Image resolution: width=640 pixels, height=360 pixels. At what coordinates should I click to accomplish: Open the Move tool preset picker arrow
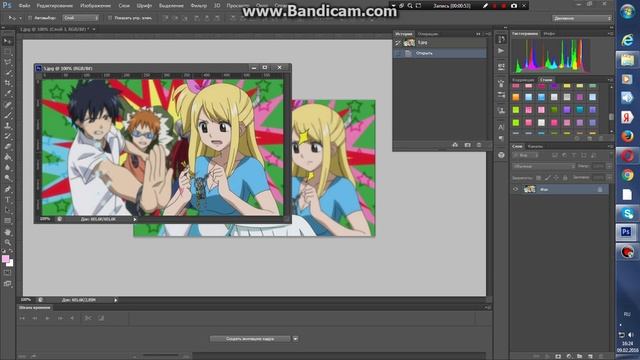pyautogui.click(x=20, y=18)
